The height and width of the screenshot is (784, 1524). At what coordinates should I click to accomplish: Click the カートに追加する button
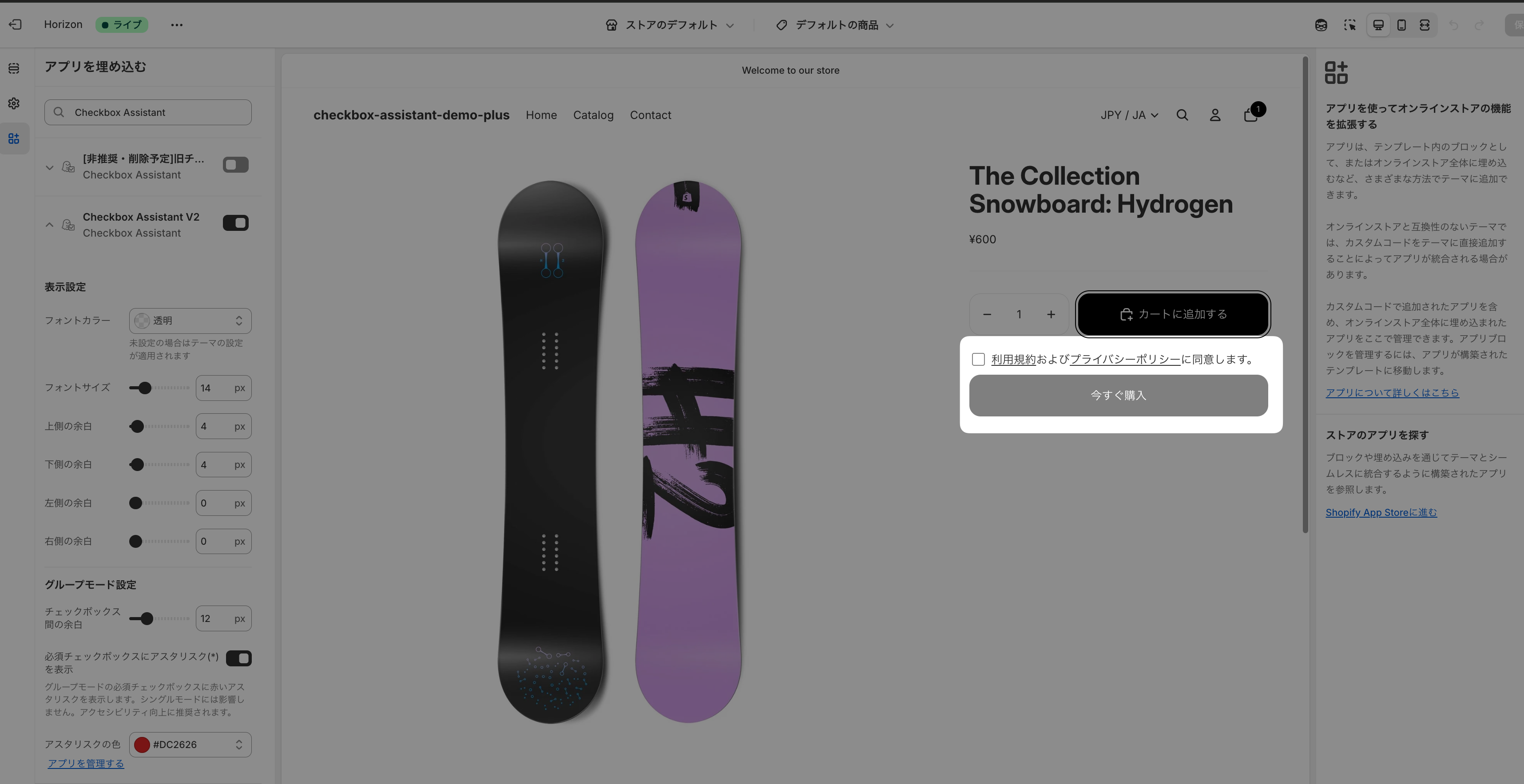click(x=1173, y=314)
